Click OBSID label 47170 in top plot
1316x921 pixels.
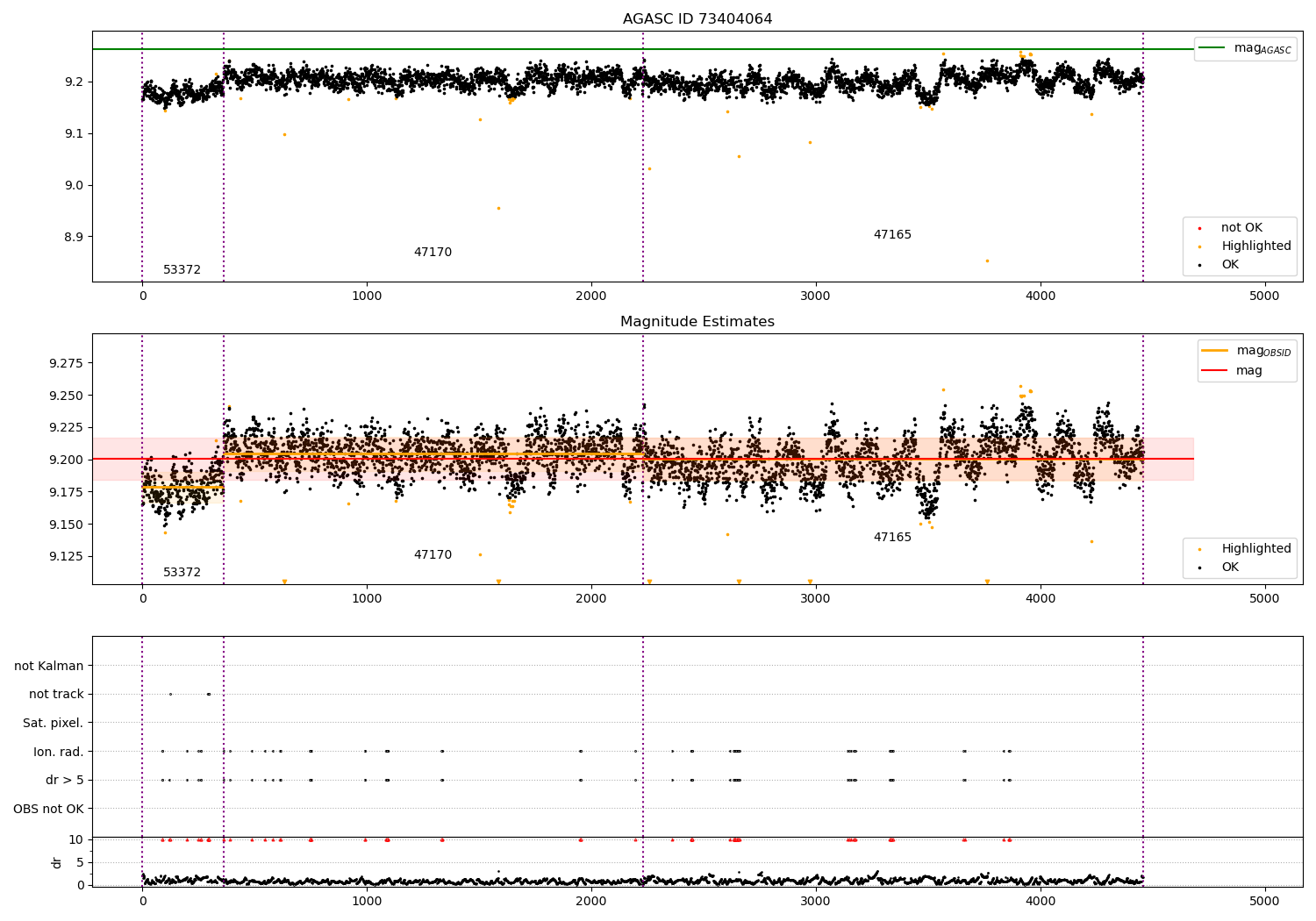(433, 253)
